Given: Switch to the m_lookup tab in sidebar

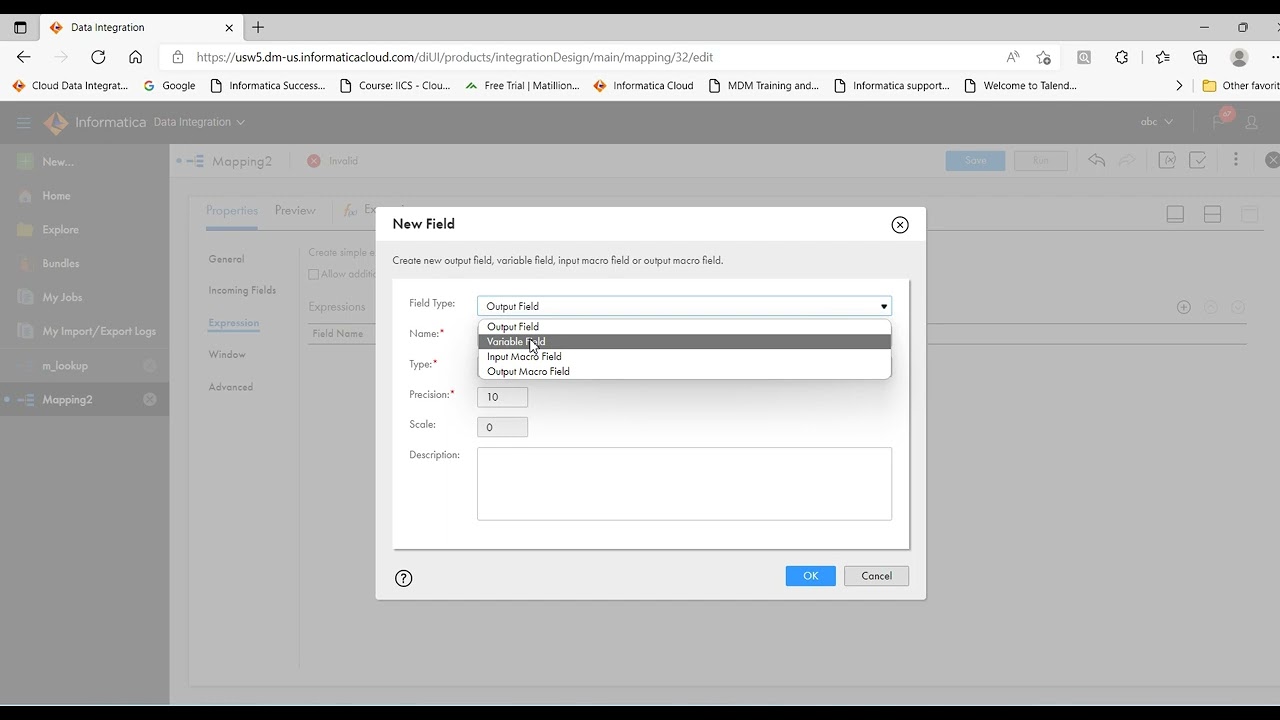Looking at the screenshot, I should pos(65,366).
